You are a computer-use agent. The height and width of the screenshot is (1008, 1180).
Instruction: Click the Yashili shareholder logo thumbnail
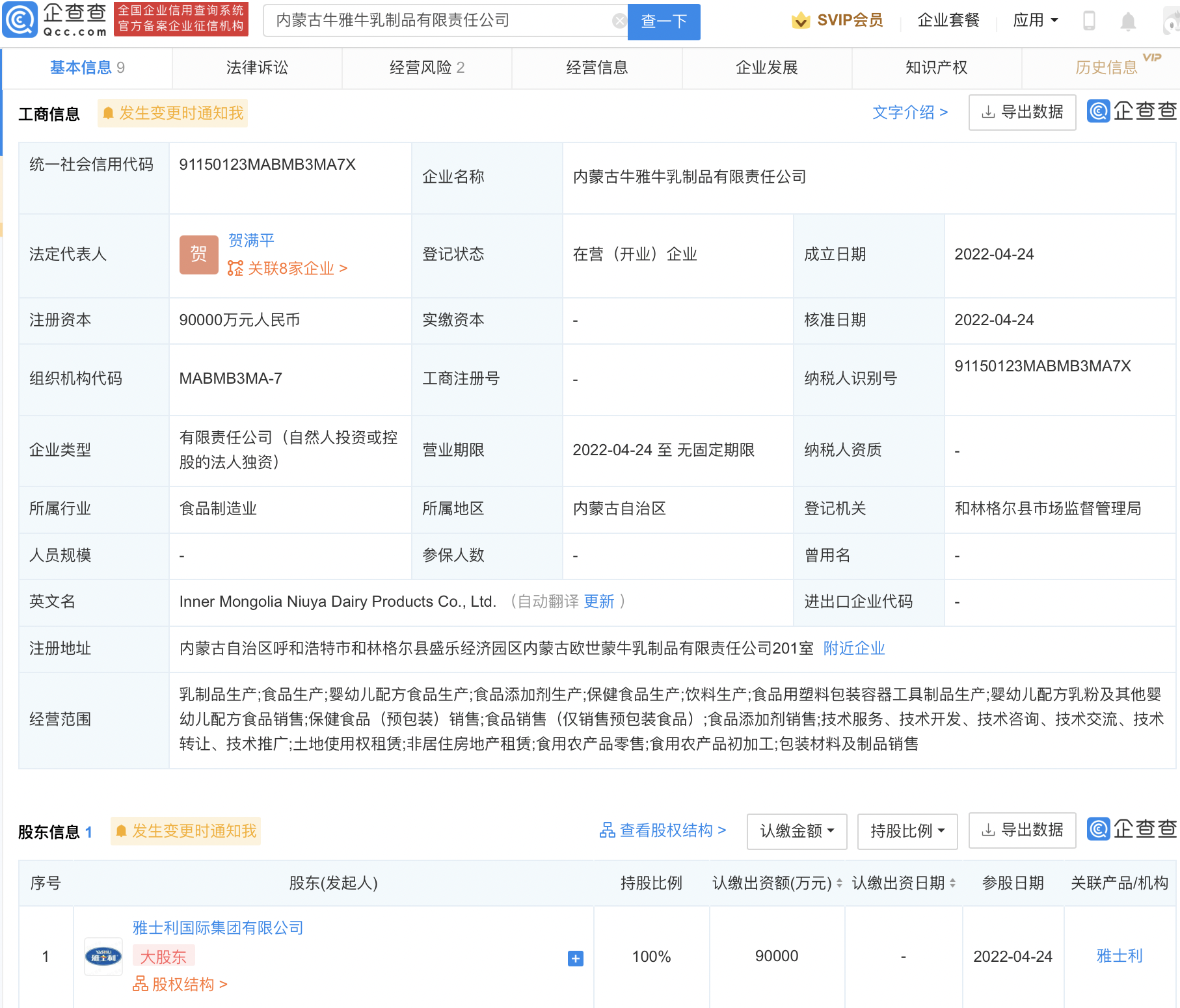[103, 956]
